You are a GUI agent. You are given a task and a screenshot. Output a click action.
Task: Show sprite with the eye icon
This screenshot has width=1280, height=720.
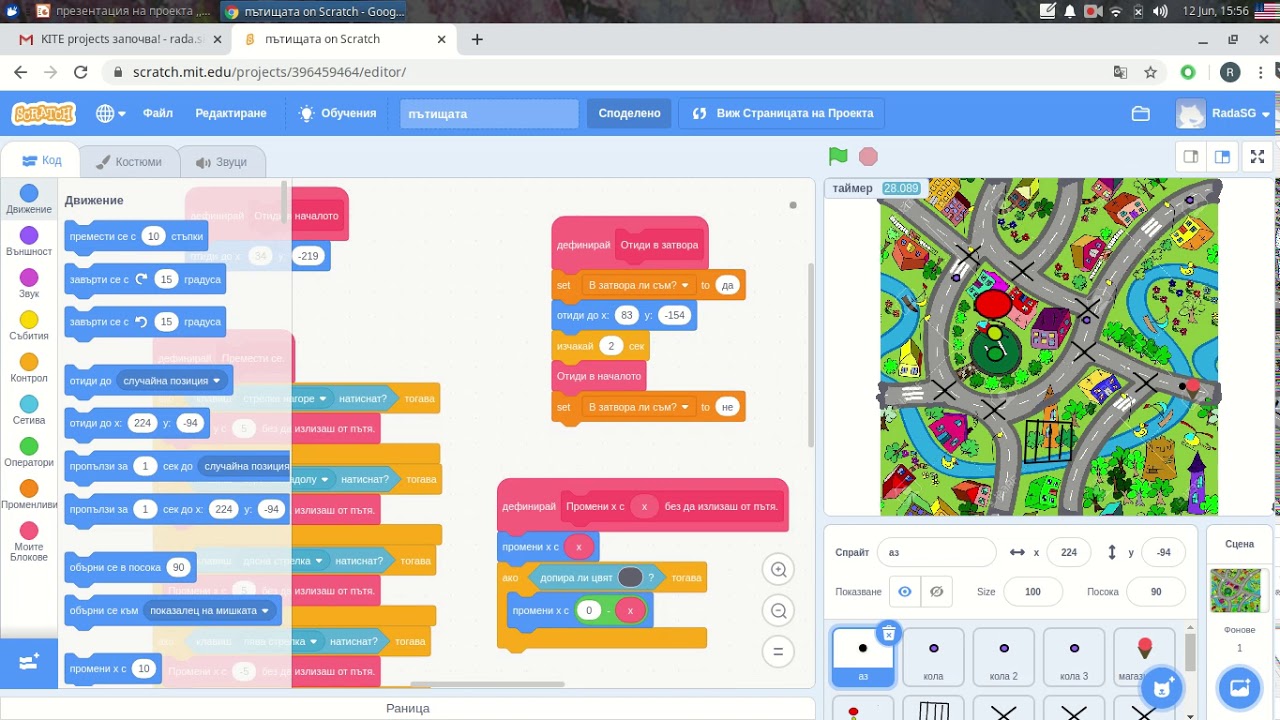[x=905, y=592]
